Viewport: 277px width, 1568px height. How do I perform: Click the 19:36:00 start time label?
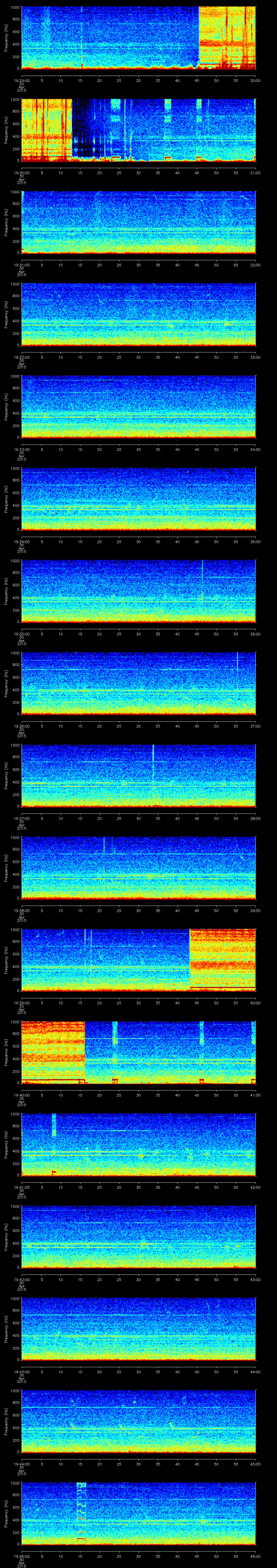pos(21,726)
